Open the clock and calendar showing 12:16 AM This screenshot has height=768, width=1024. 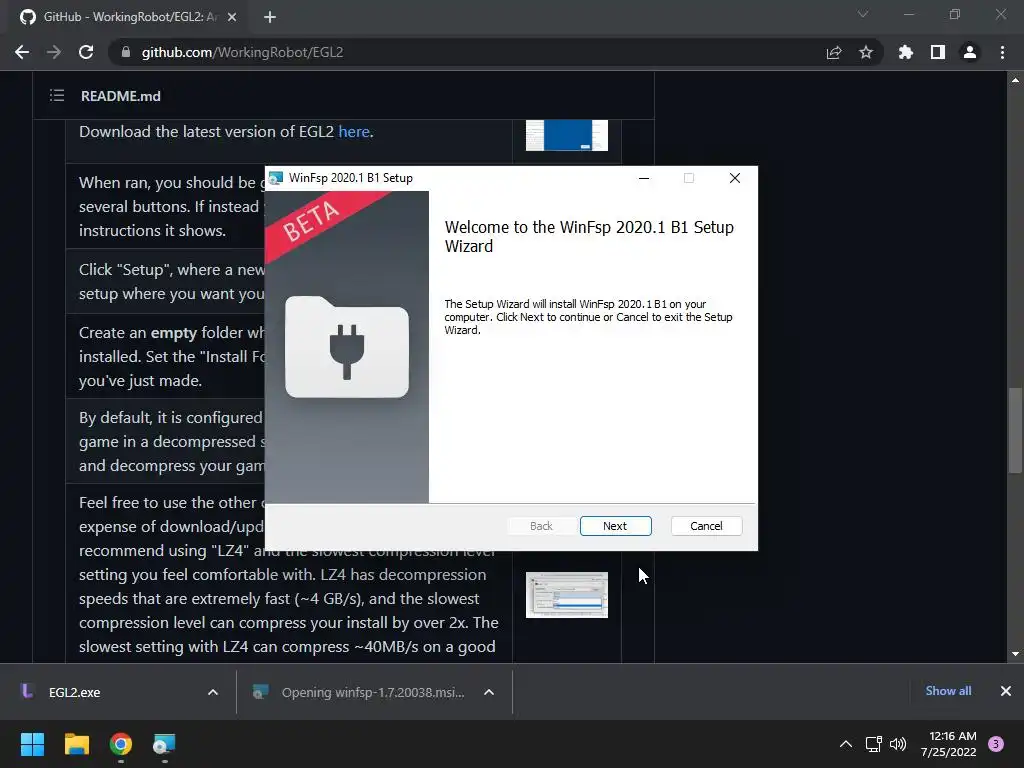coord(949,744)
